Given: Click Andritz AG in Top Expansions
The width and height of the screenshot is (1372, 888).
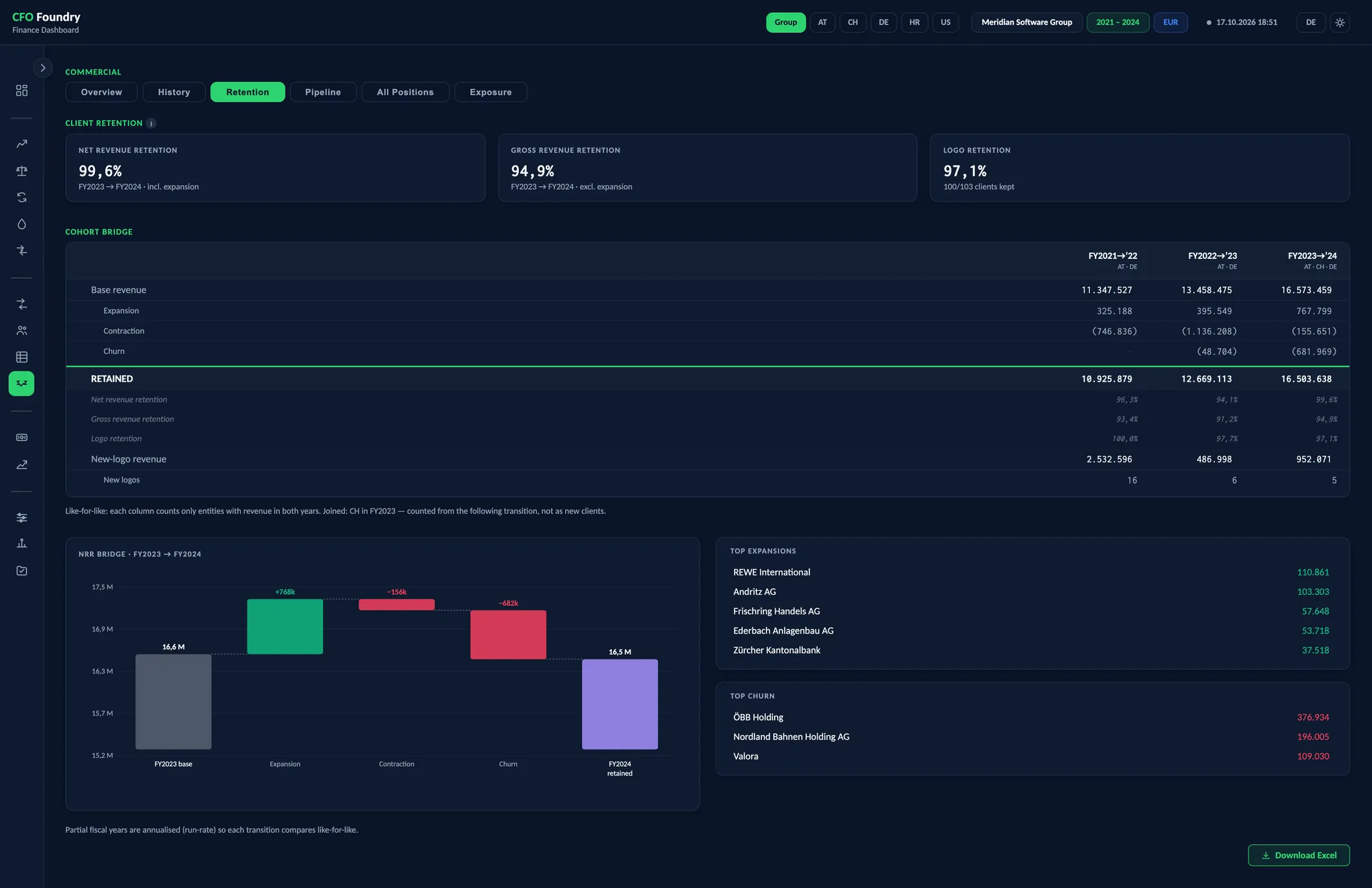Looking at the screenshot, I should tap(754, 592).
